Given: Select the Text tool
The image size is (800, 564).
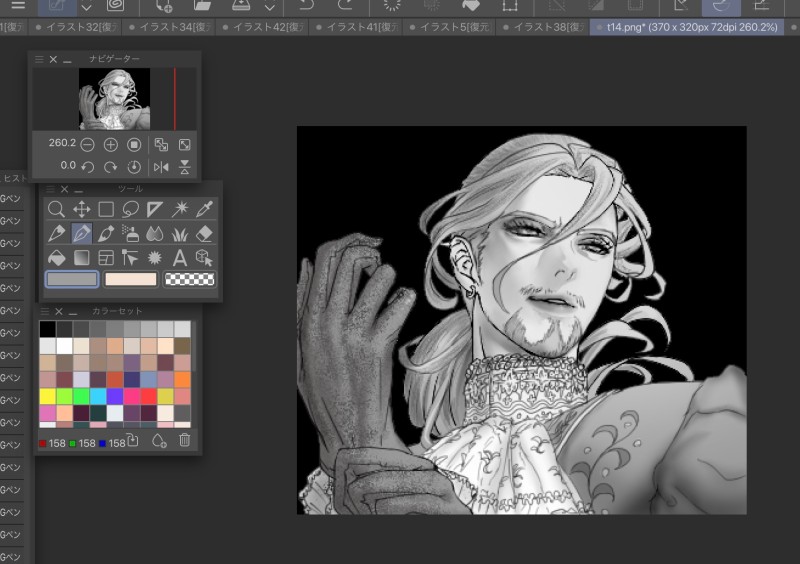Looking at the screenshot, I should tap(180, 258).
